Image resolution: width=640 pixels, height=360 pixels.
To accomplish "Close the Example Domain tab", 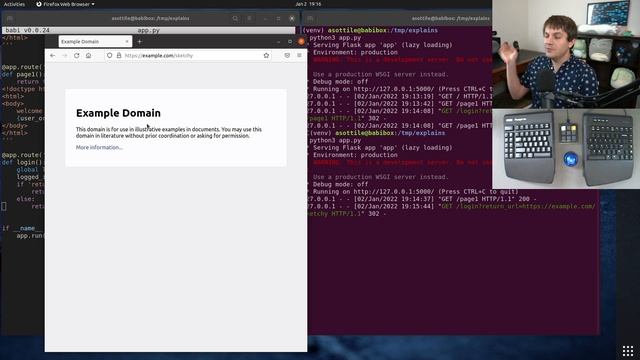I will tap(127, 42).
